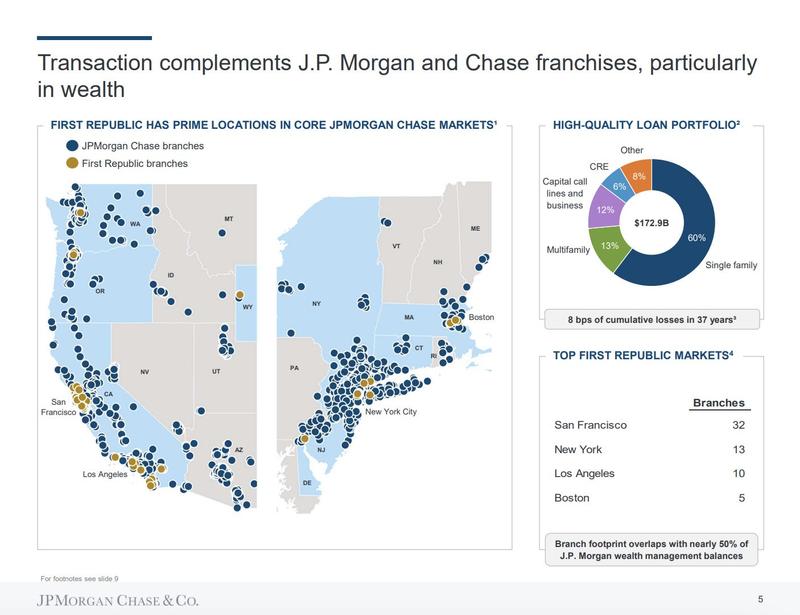The height and width of the screenshot is (615, 800).
Task: Click the WA state label on map
Action: click(135, 224)
